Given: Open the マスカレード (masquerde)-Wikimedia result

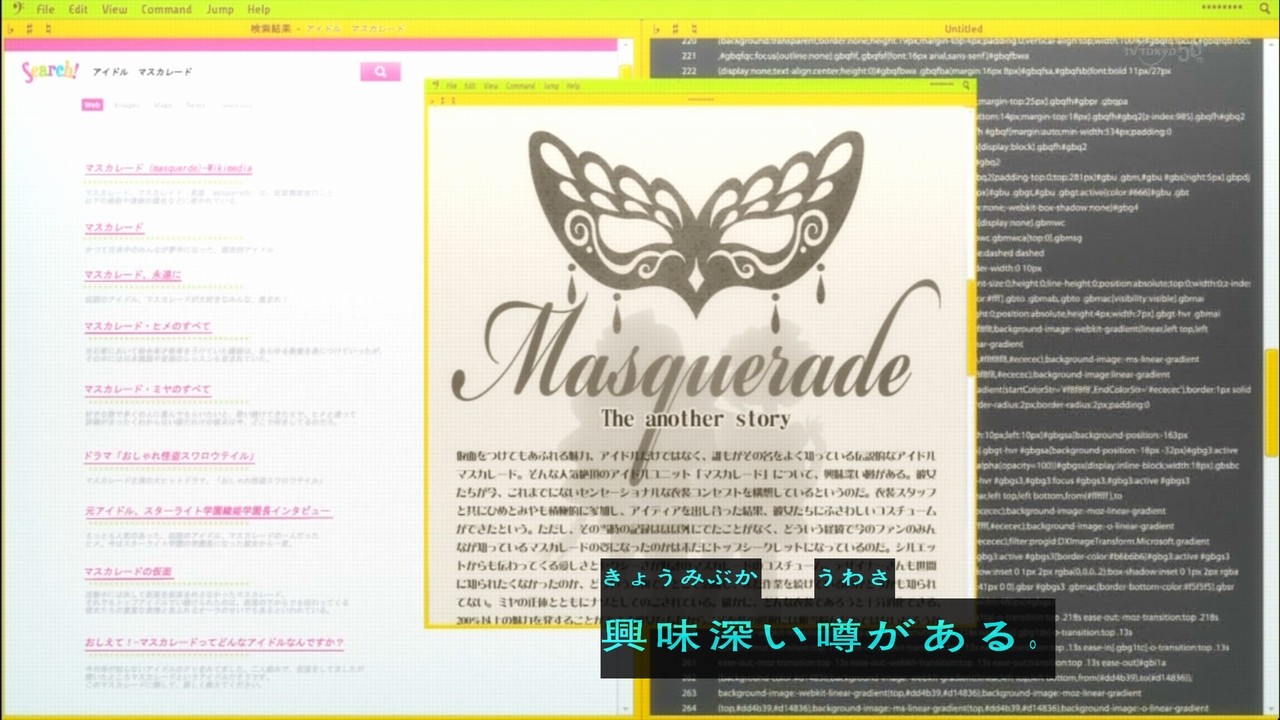Looking at the screenshot, I should (x=168, y=168).
